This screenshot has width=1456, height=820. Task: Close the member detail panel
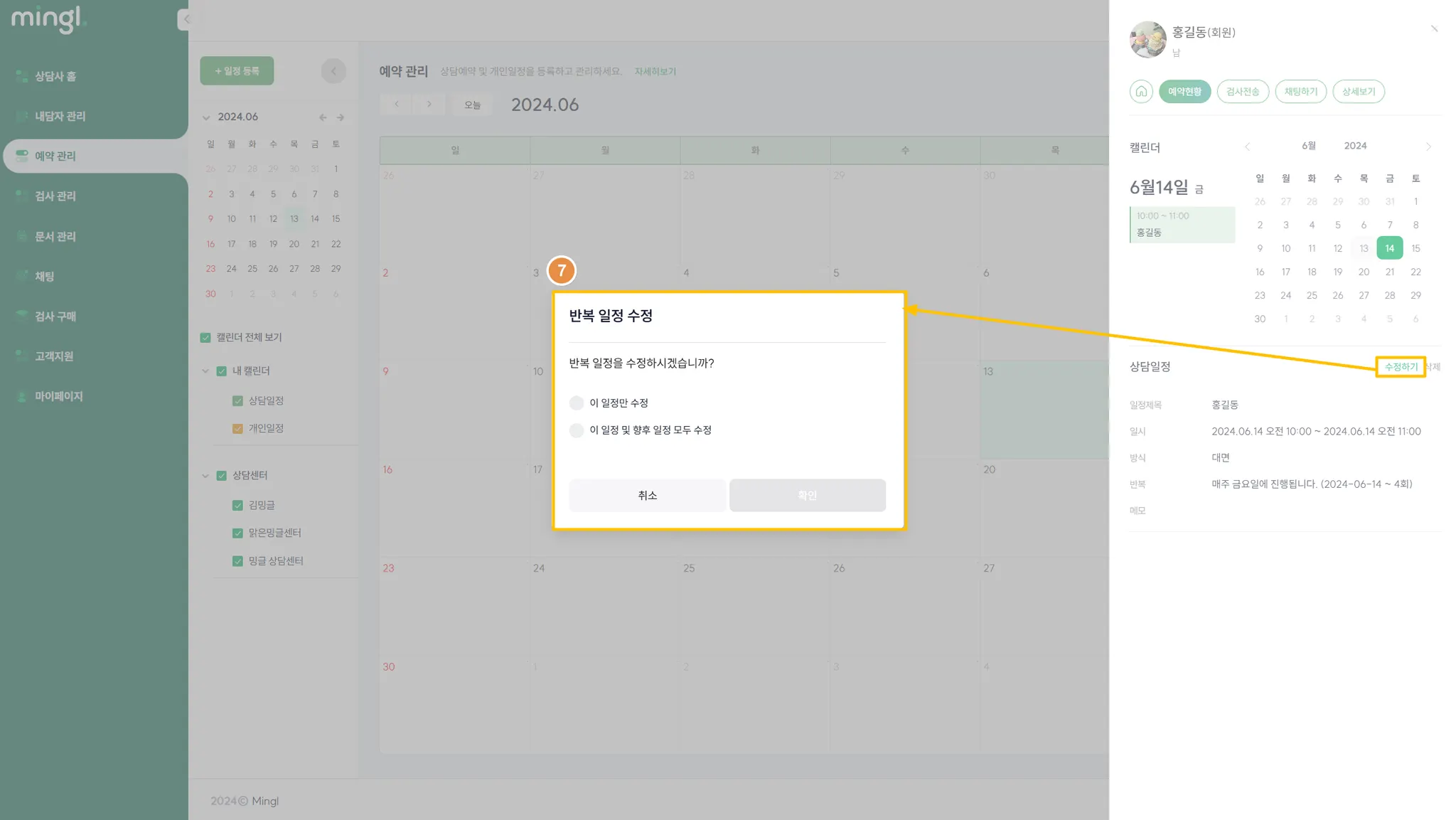1434,29
